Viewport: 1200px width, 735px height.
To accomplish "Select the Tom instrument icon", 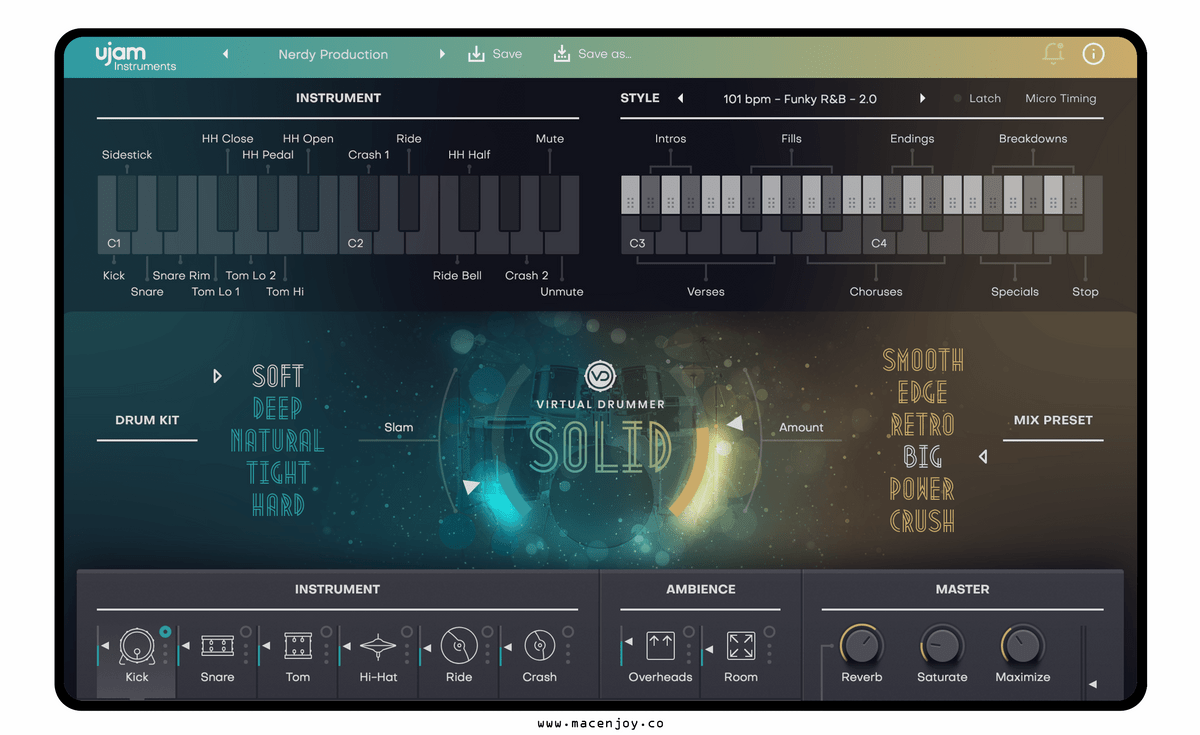I will point(298,646).
